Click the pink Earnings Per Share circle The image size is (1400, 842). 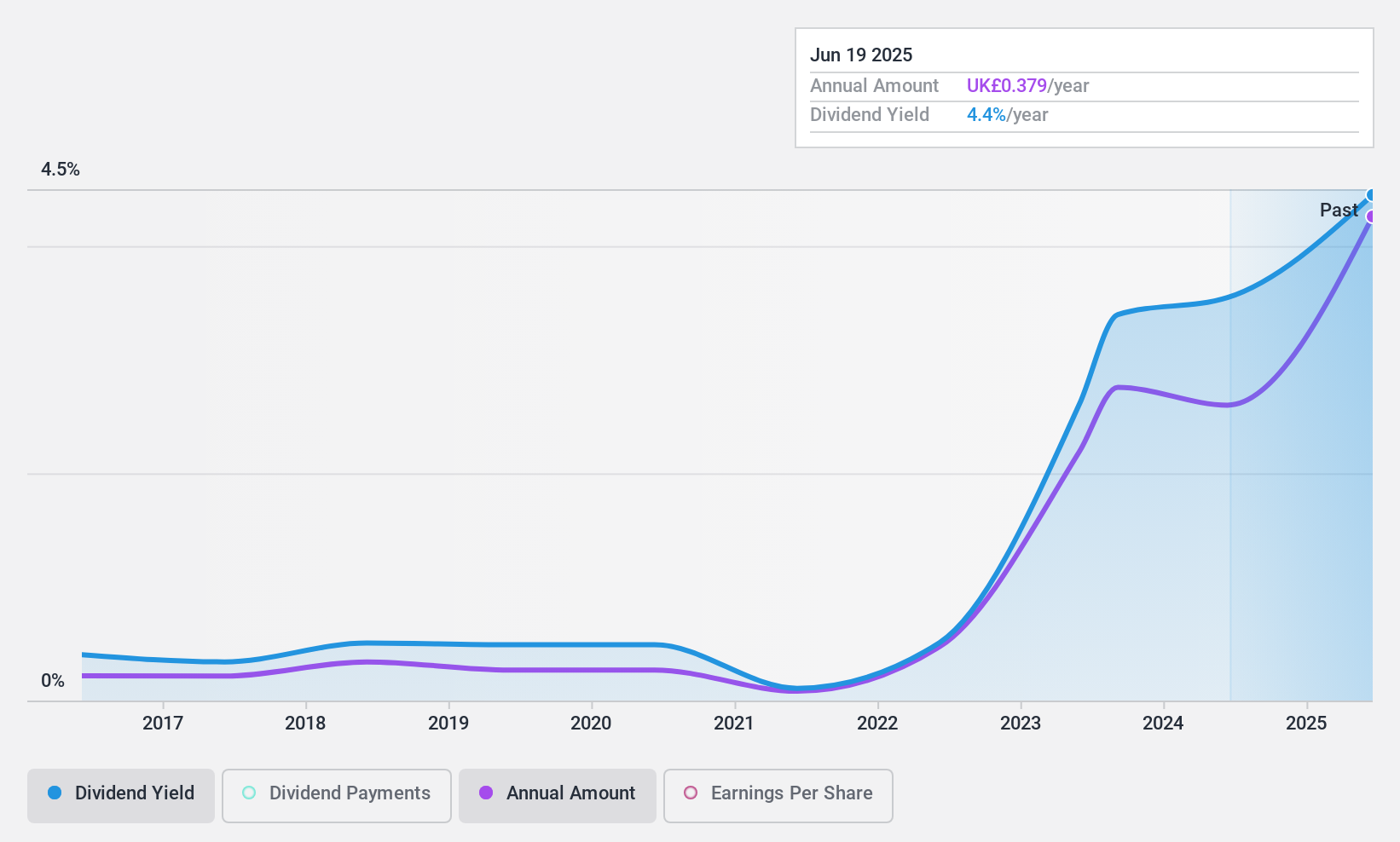[691, 793]
